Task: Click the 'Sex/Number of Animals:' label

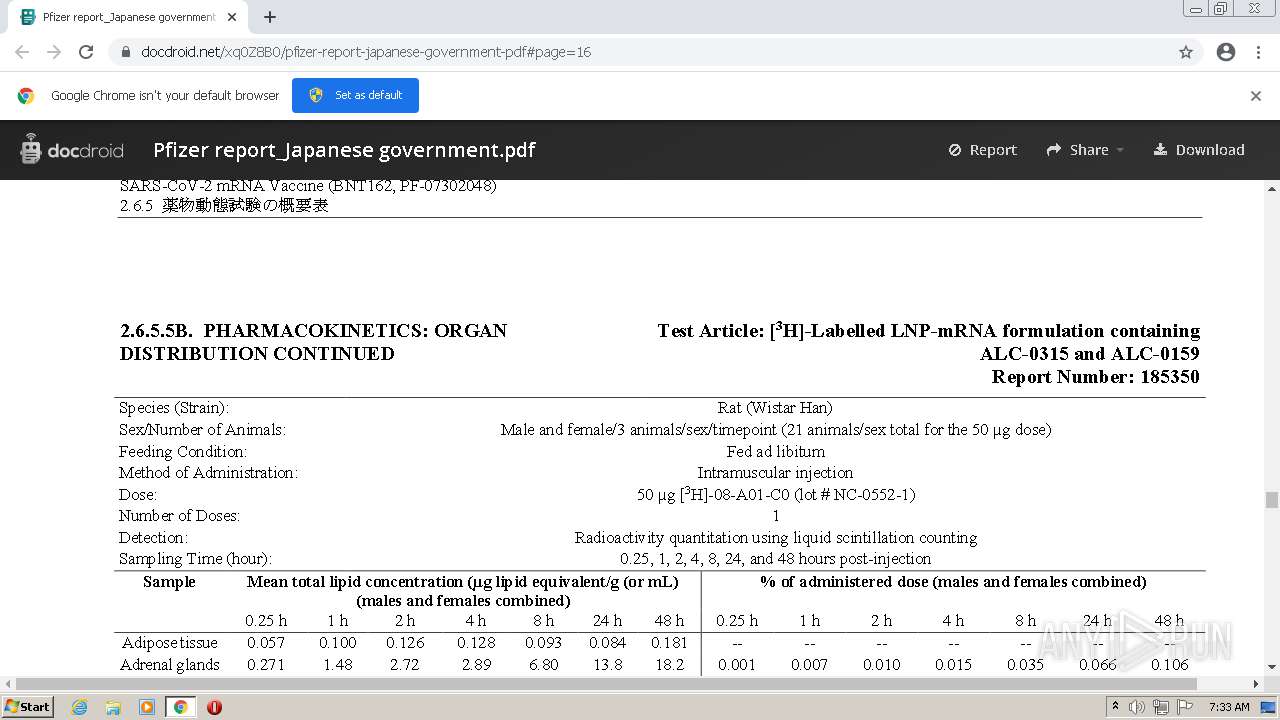Action: [x=202, y=430]
